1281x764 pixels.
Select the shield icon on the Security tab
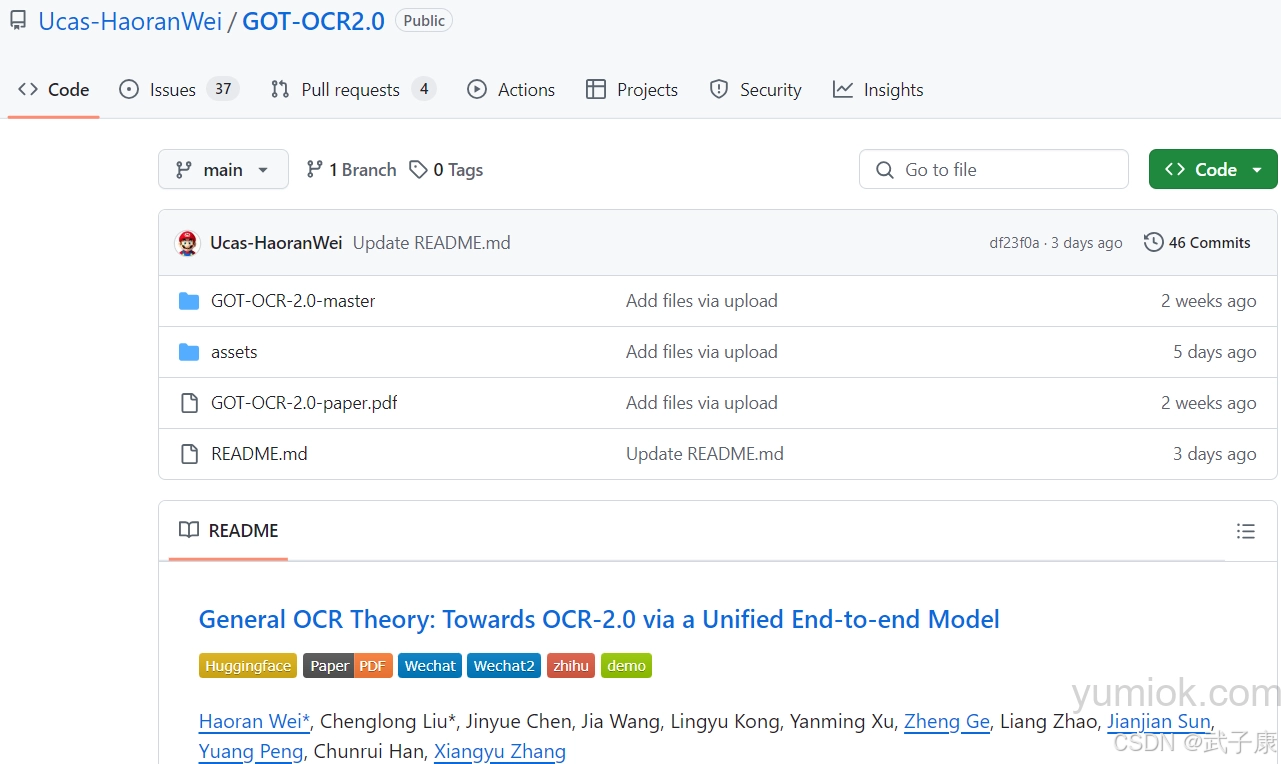click(719, 89)
